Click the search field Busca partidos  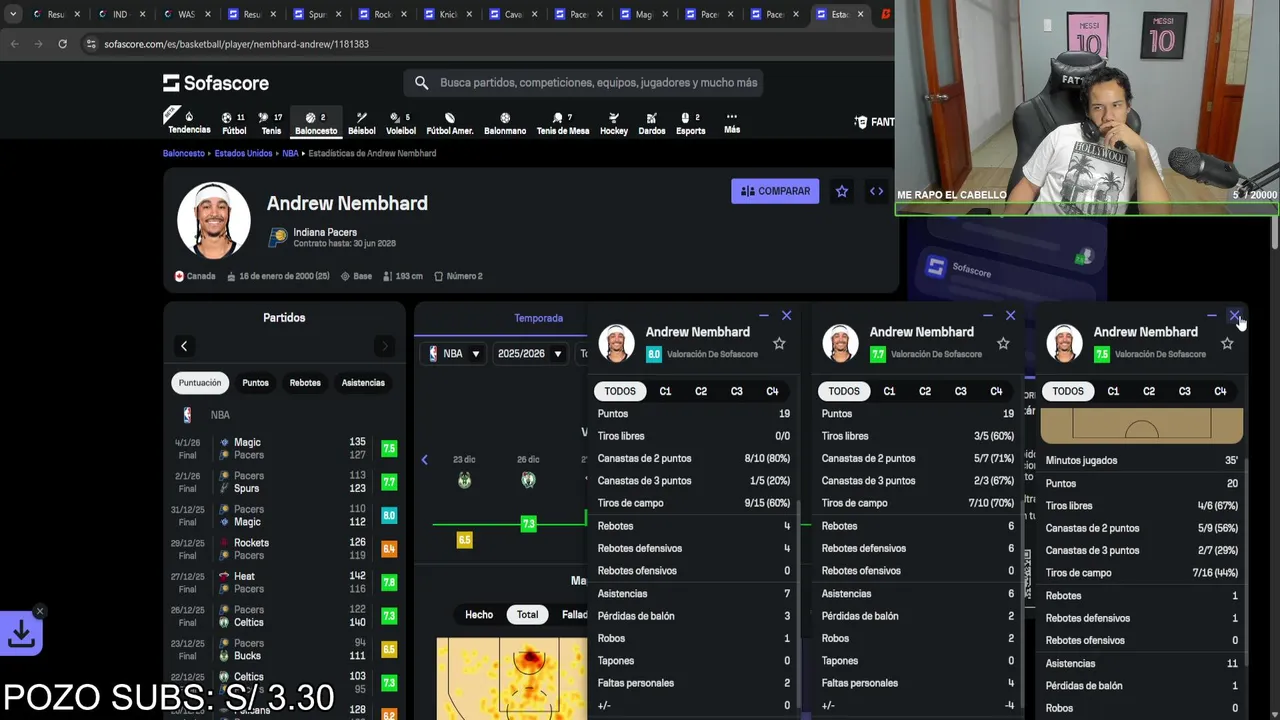pyautogui.click(x=584, y=83)
